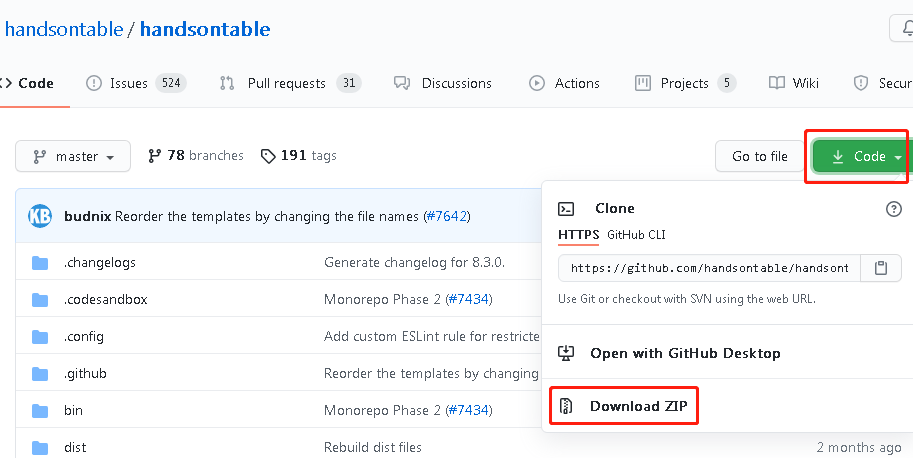Click the Issues count badge 524

171,83
